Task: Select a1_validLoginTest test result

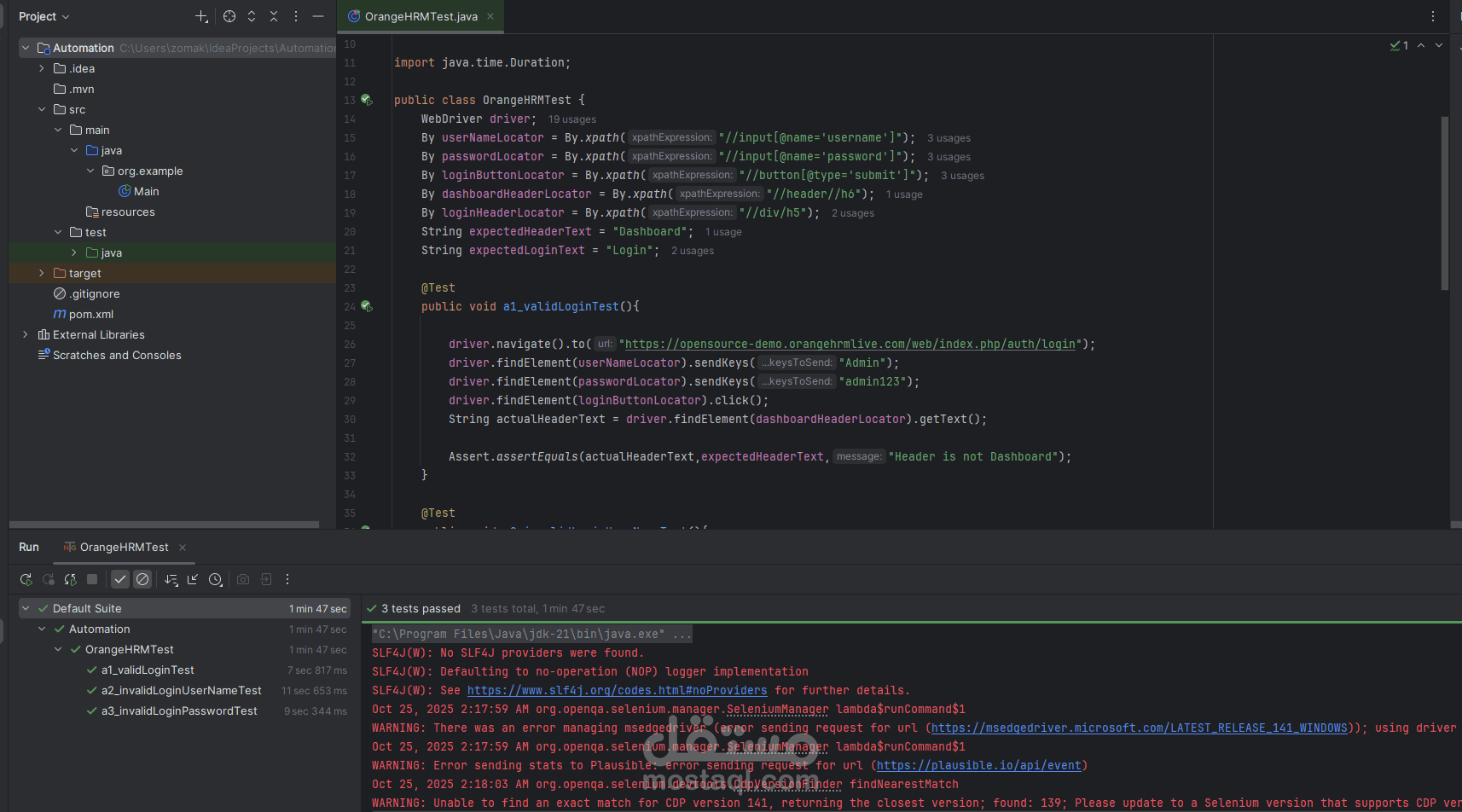Action: tap(148, 670)
